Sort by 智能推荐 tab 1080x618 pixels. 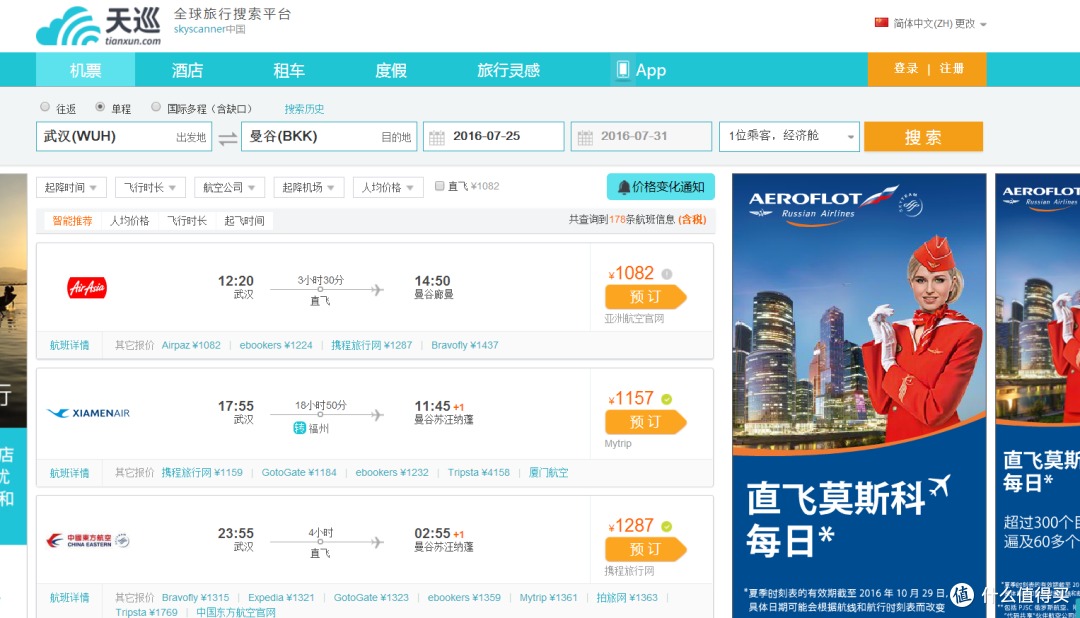pos(72,220)
